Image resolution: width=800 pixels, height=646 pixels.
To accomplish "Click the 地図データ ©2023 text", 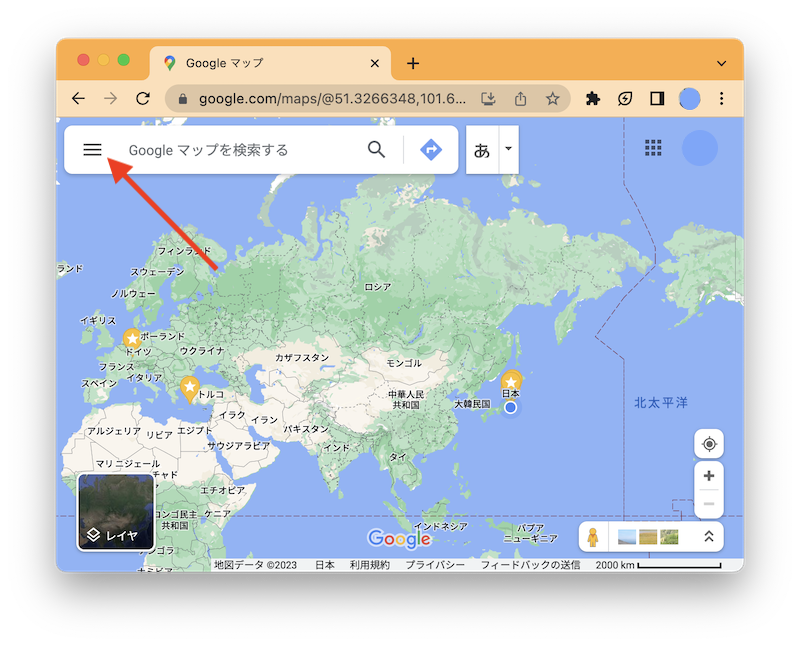I will [x=255, y=565].
